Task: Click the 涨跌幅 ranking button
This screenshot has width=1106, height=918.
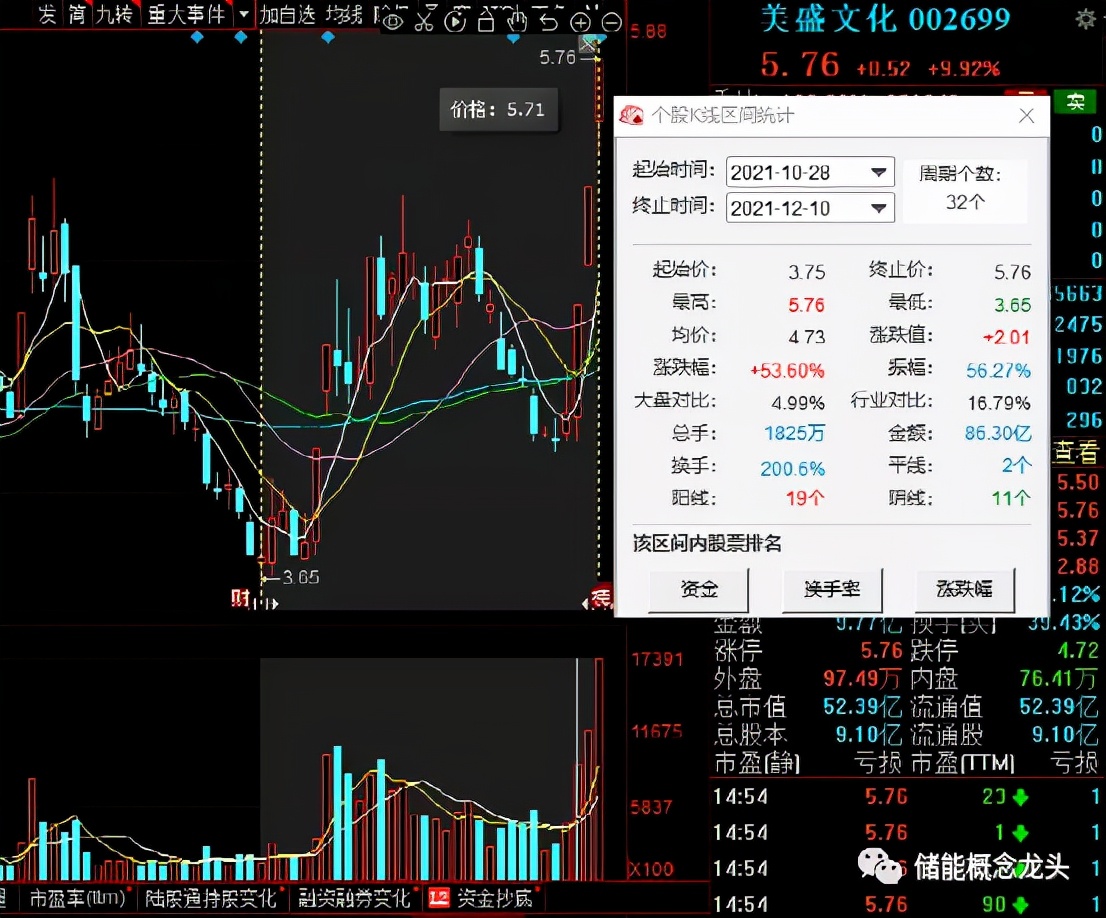Action: tap(964, 589)
